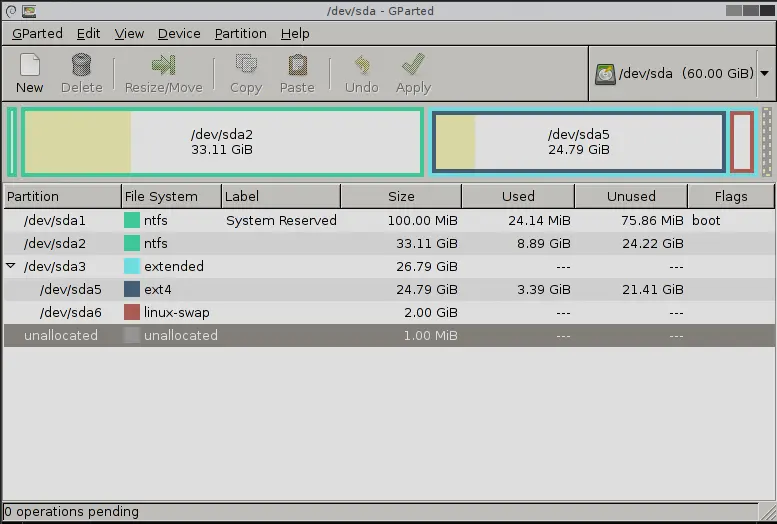Select the /dev/sda5 ext4 row
777x524 pixels.
tap(389, 290)
